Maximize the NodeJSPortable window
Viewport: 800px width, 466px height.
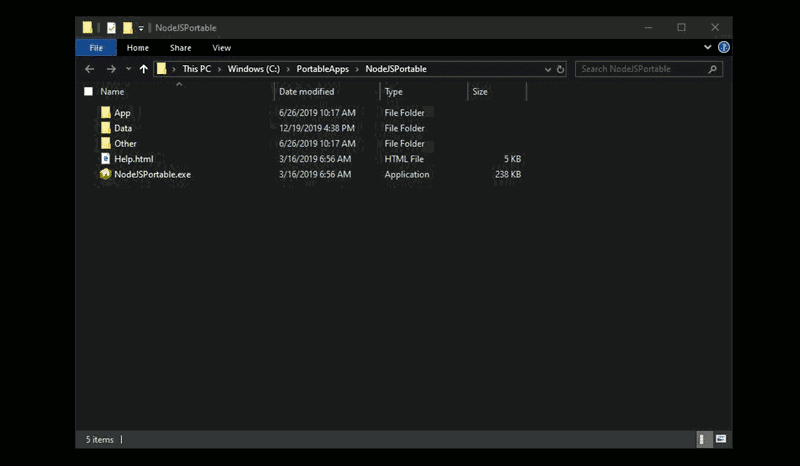pyautogui.click(x=681, y=28)
